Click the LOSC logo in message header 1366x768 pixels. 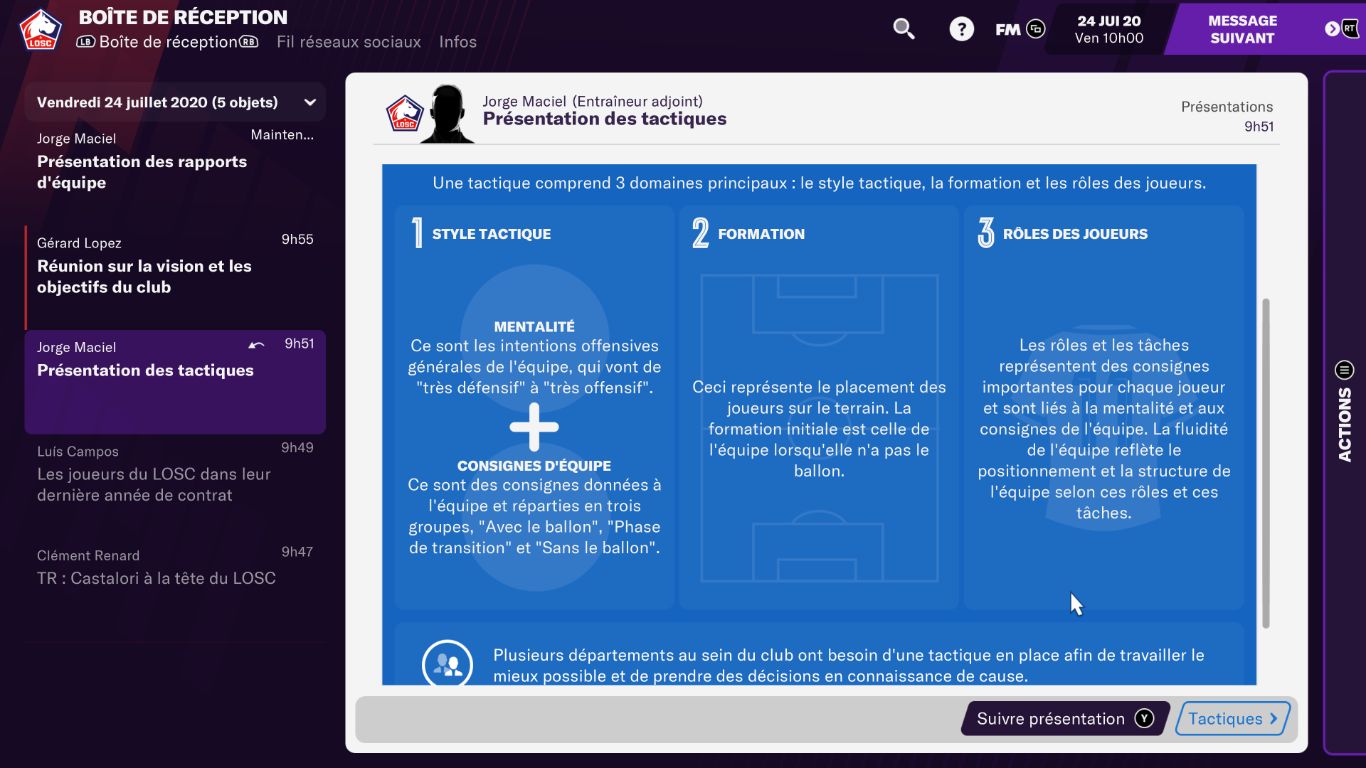point(405,113)
